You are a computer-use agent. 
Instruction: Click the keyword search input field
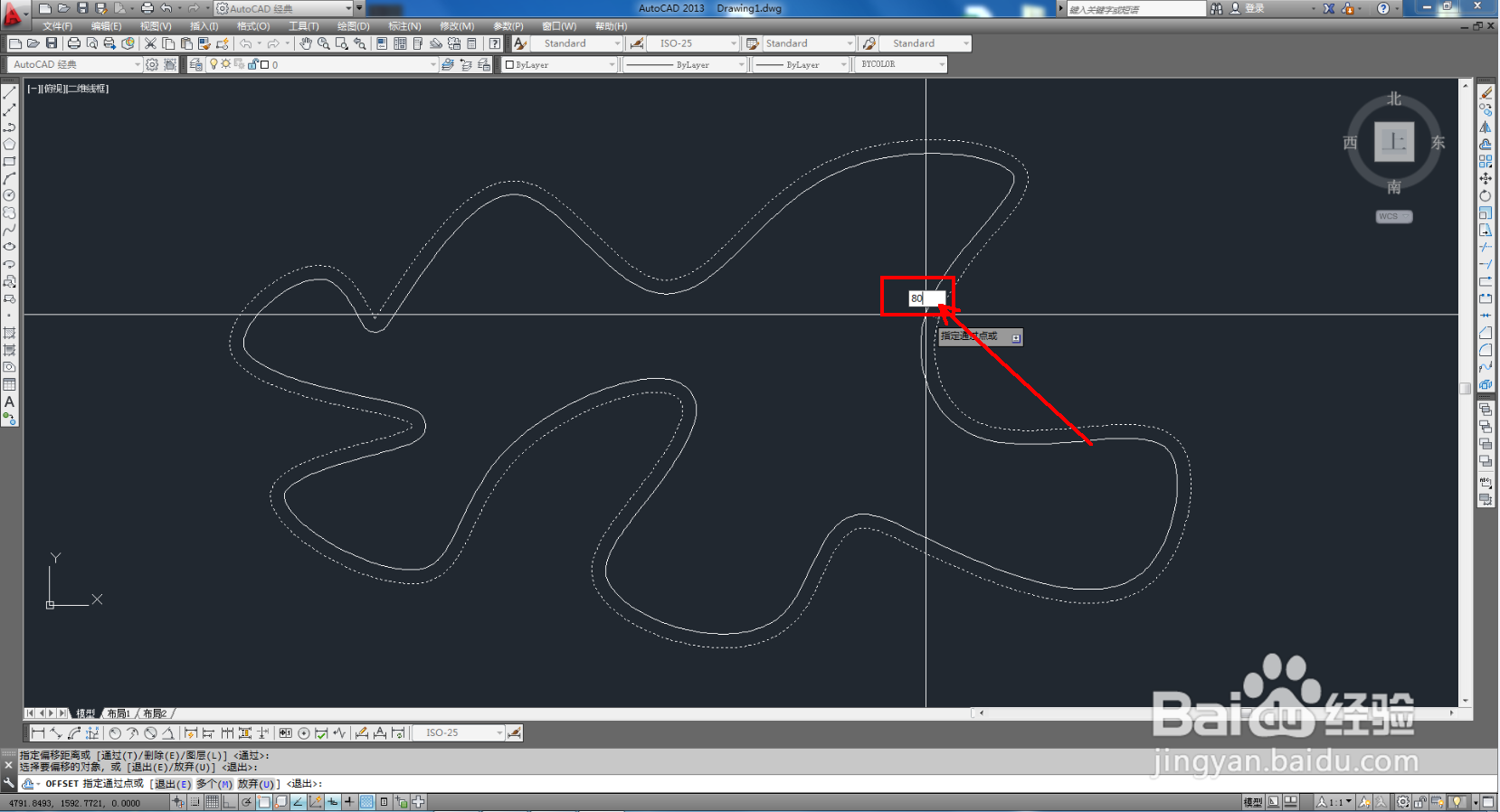click(x=1136, y=9)
